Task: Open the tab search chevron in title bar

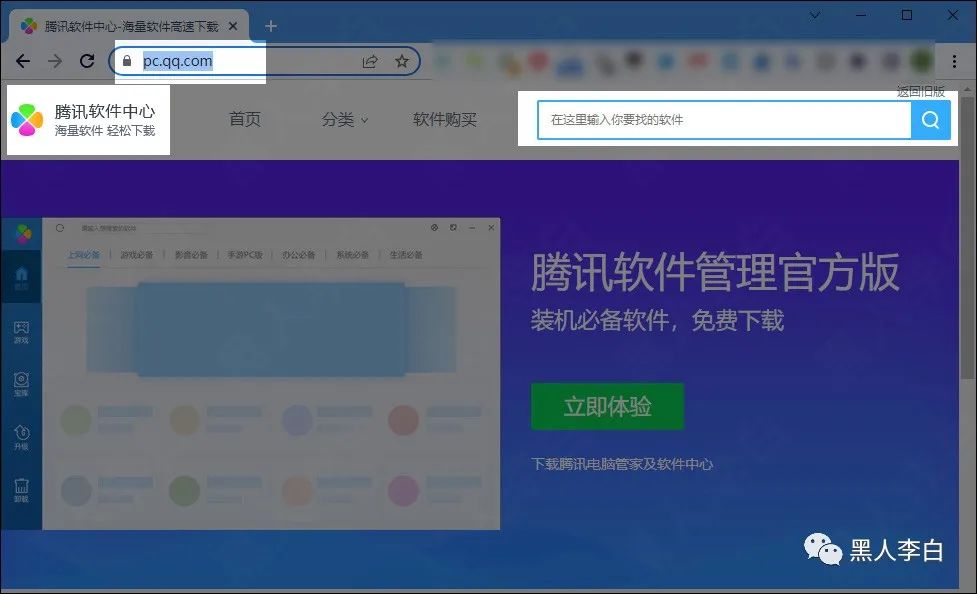Action: pos(814,15)
